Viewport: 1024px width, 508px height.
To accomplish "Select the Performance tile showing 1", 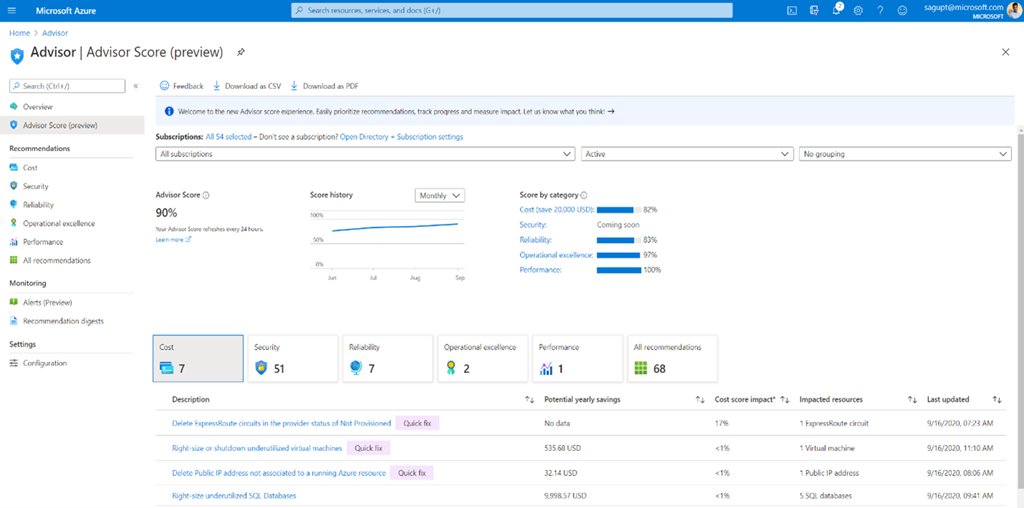I will point(577,358).
